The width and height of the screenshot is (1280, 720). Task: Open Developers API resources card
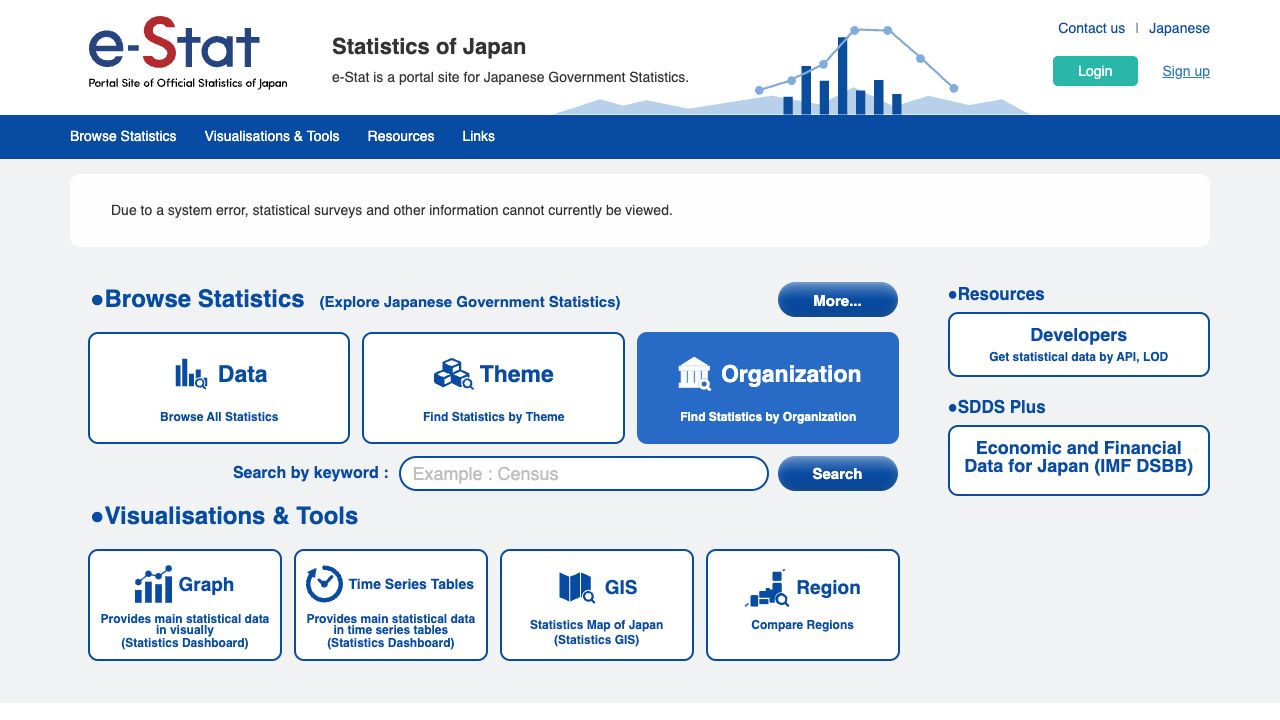(x=1078, y=344)
